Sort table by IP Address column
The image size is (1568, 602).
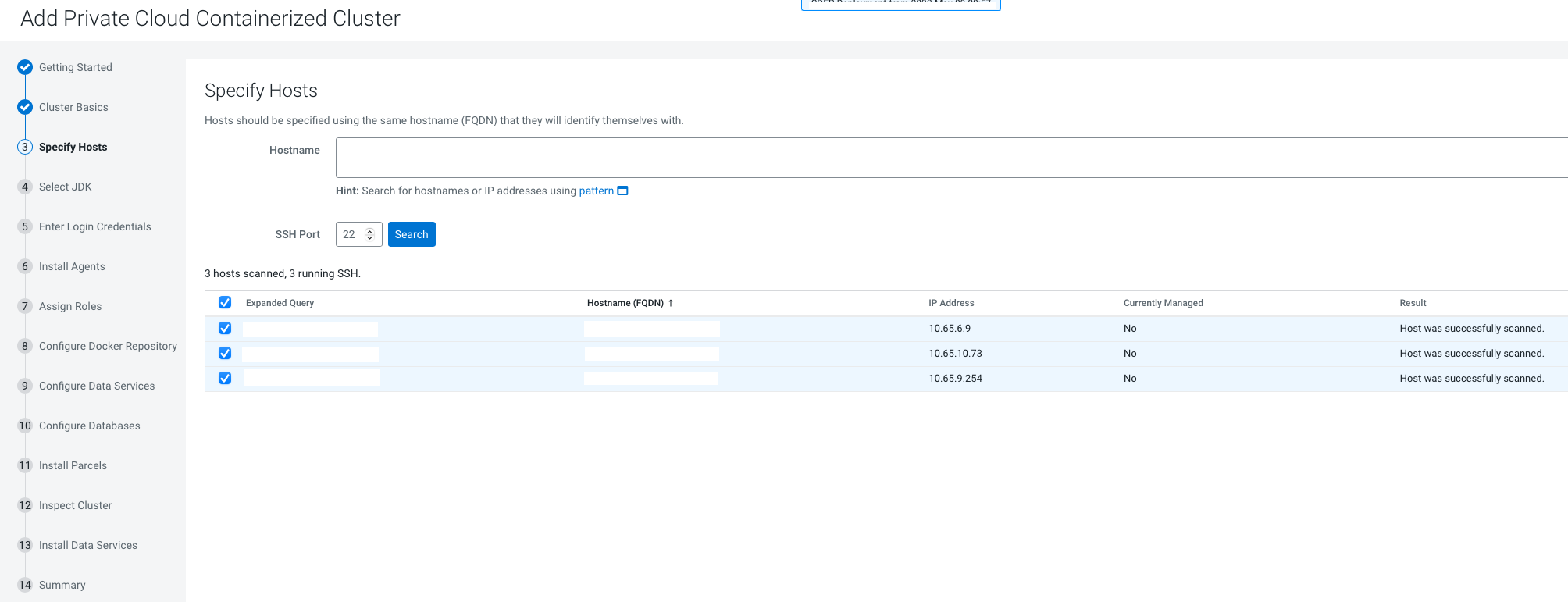click(950, 303)
